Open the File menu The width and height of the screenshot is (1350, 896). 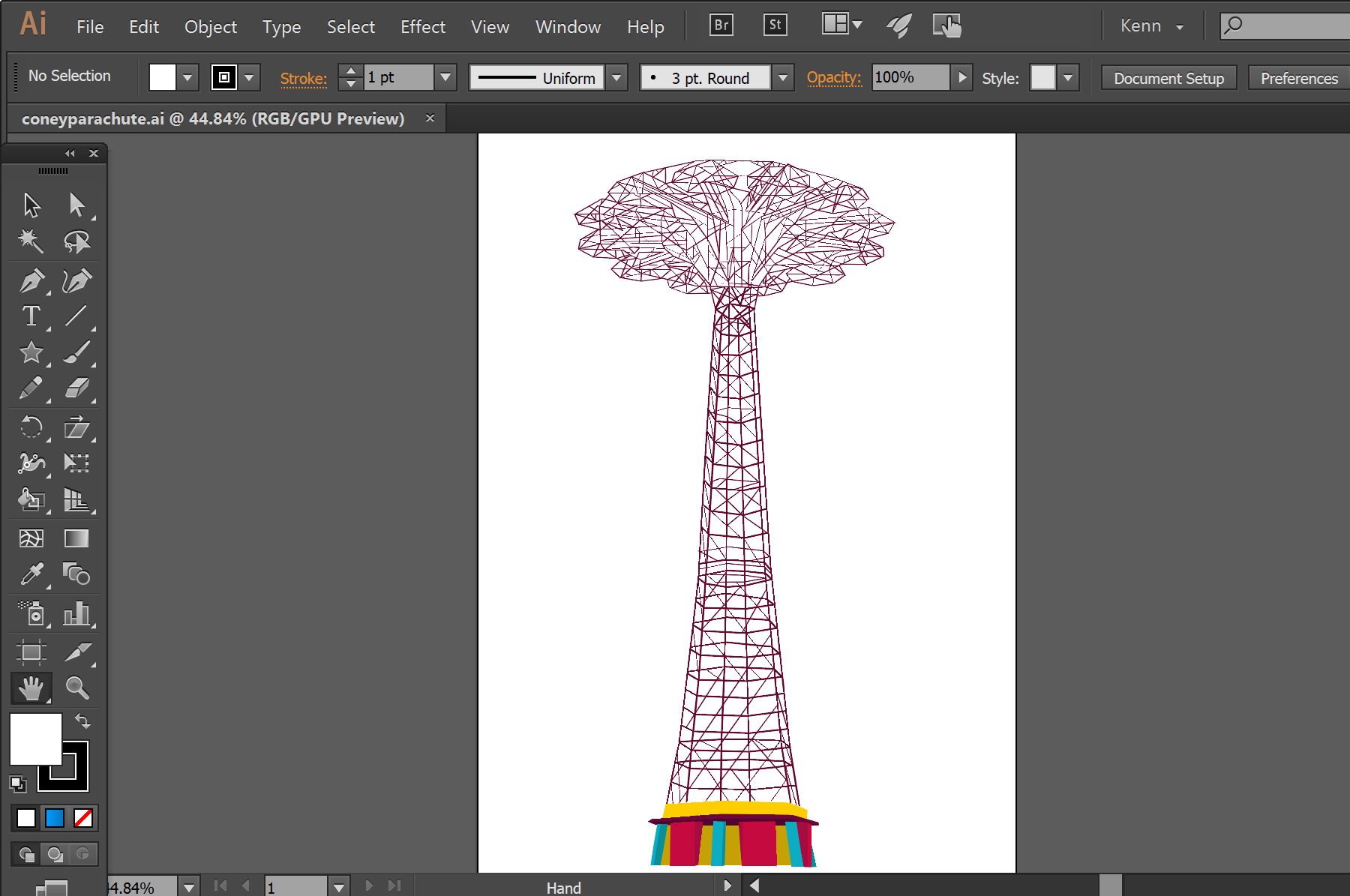point(90,27)
